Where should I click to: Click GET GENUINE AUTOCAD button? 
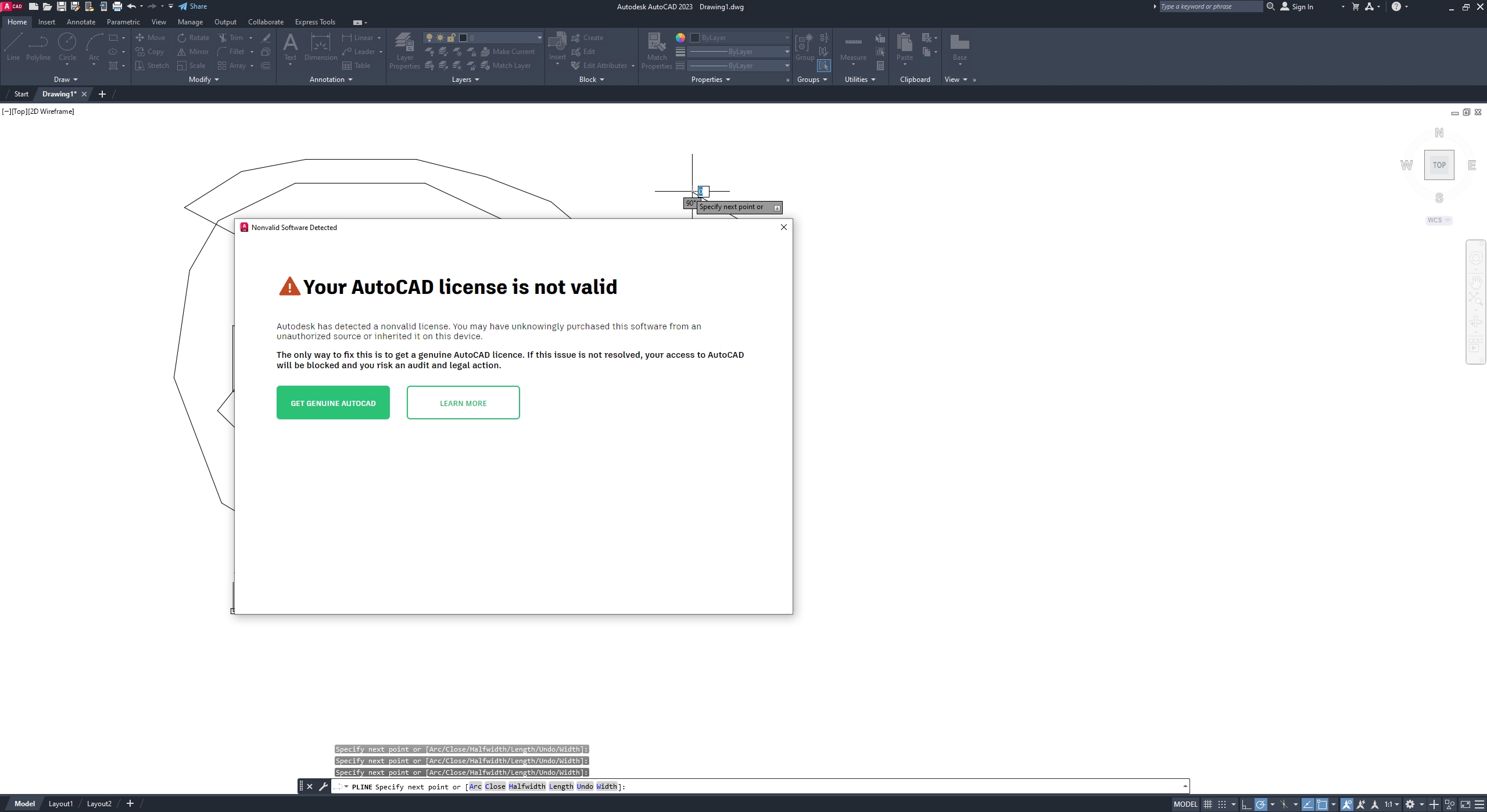click(332, 402)
